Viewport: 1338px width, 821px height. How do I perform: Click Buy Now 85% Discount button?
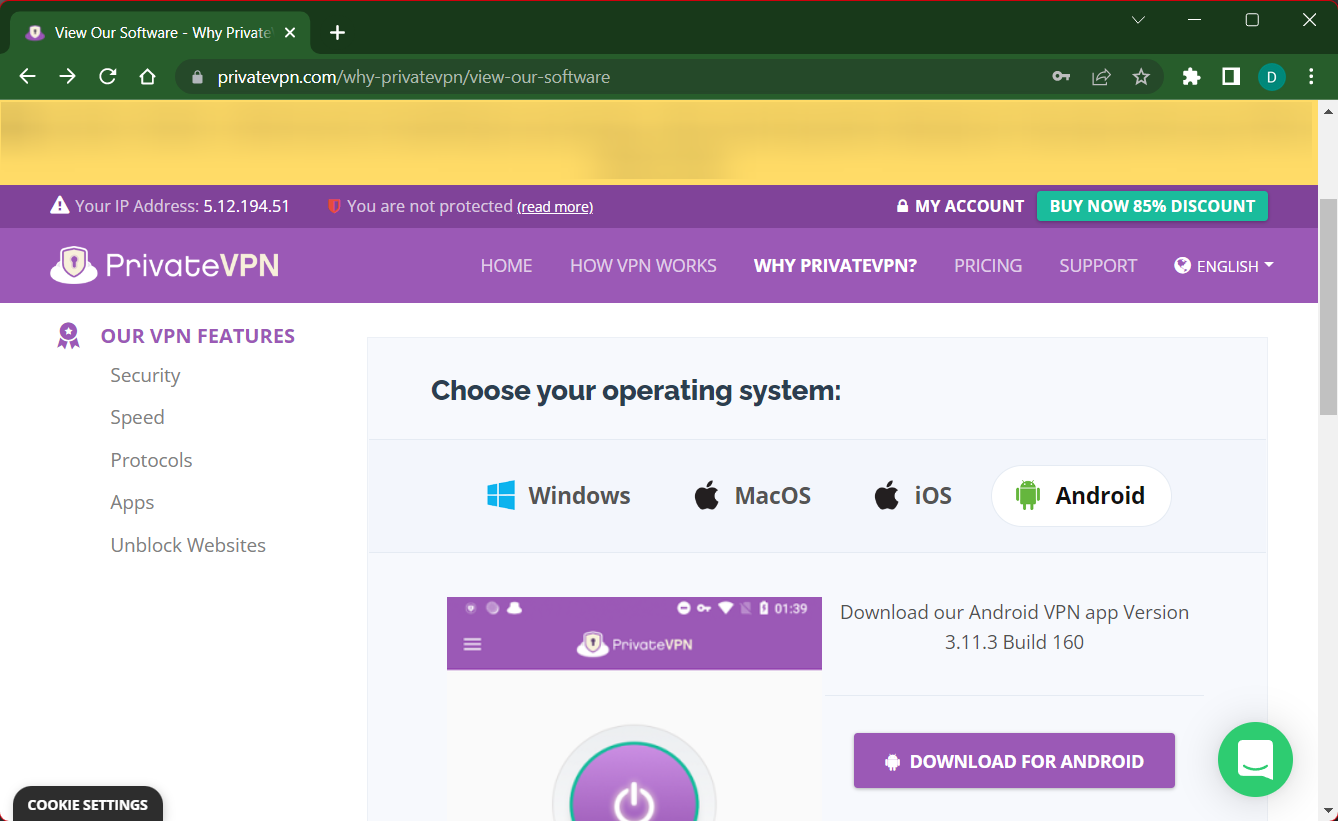[1152, 206]
